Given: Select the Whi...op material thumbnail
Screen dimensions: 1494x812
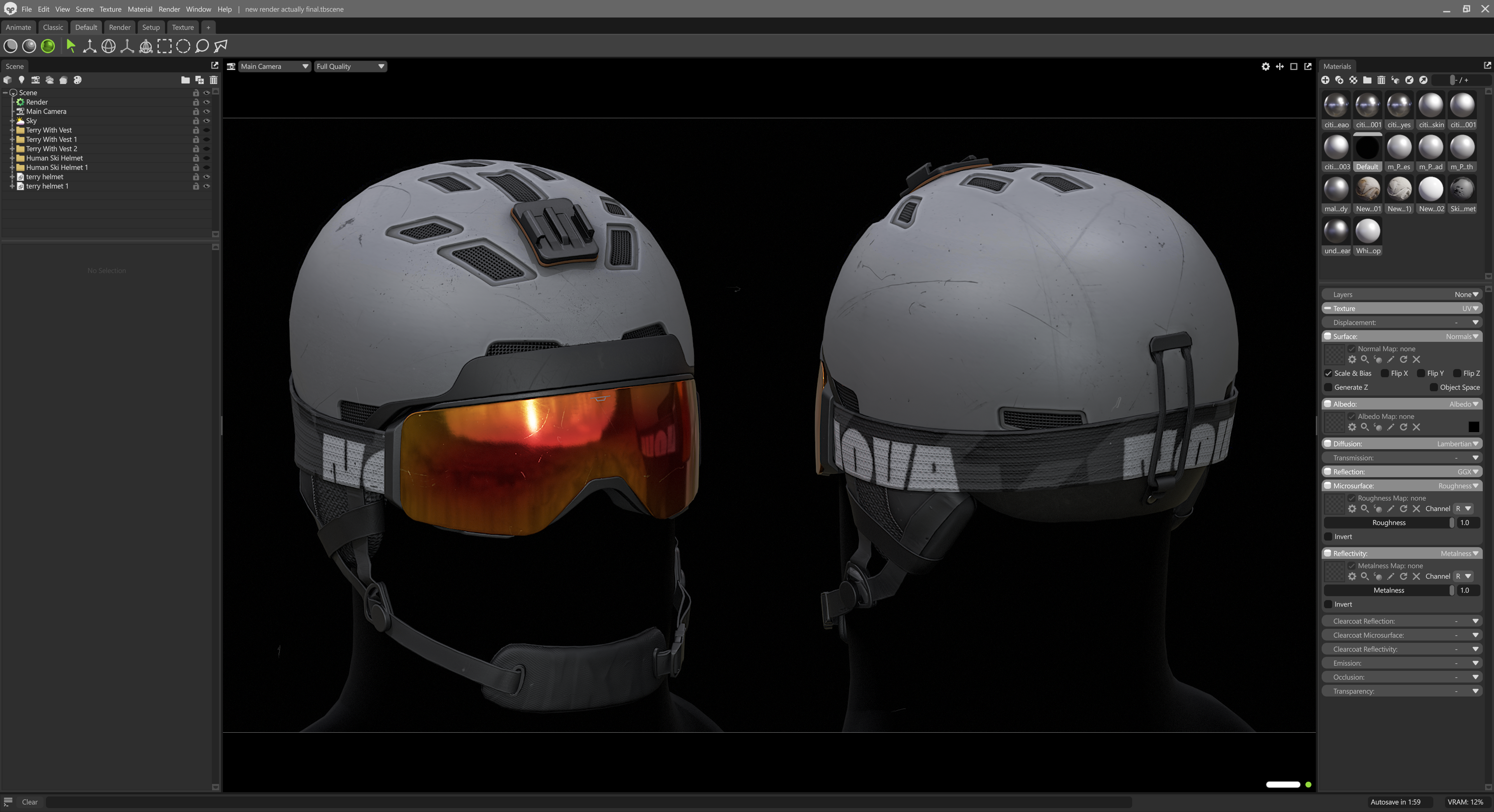Looking at the screenshot, I should [x=1368, y=236].
